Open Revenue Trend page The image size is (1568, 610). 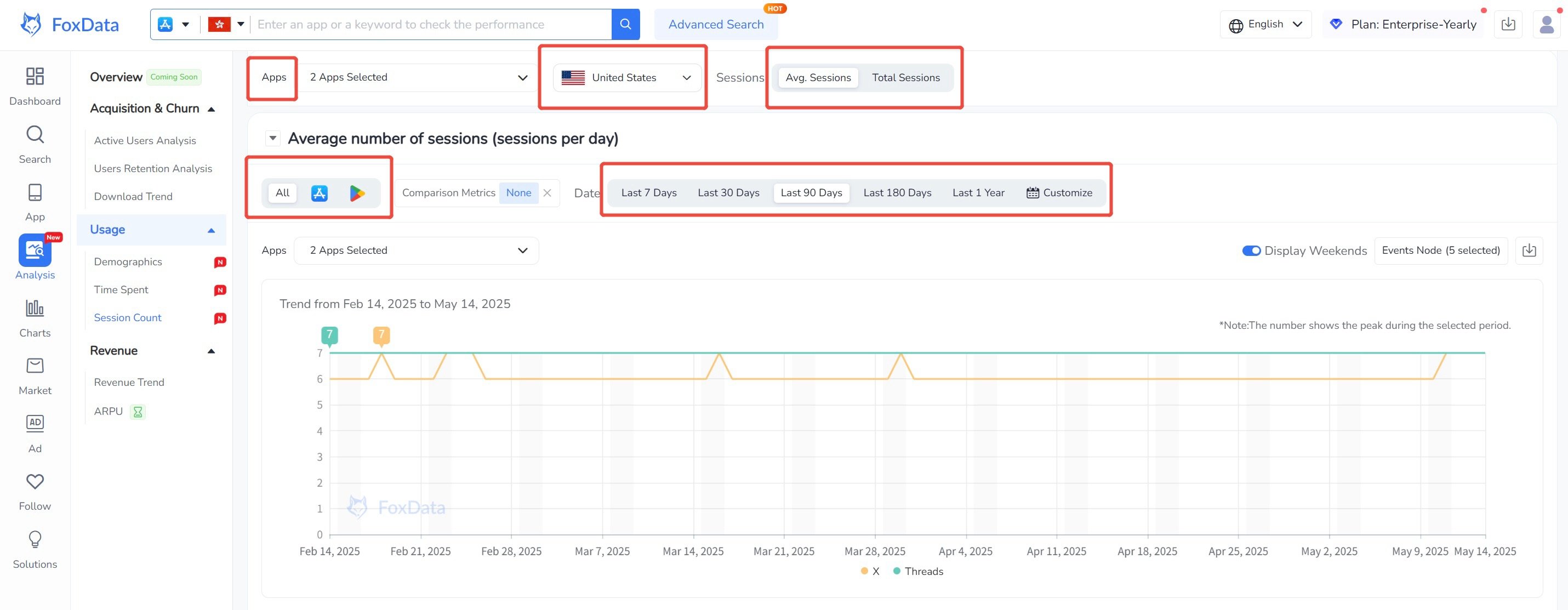[129, 383]
